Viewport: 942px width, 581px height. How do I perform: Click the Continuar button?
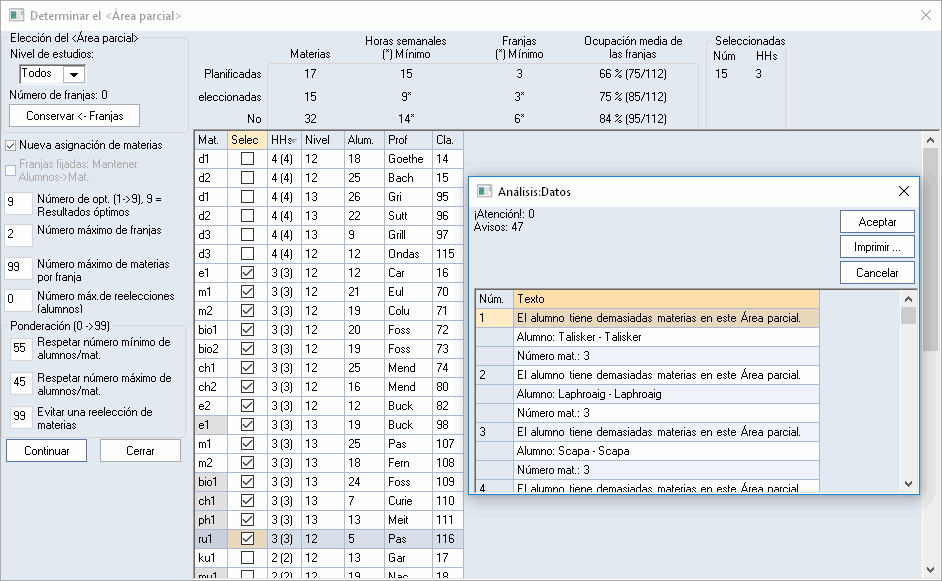pyautogui.click(x=46, y=451)
